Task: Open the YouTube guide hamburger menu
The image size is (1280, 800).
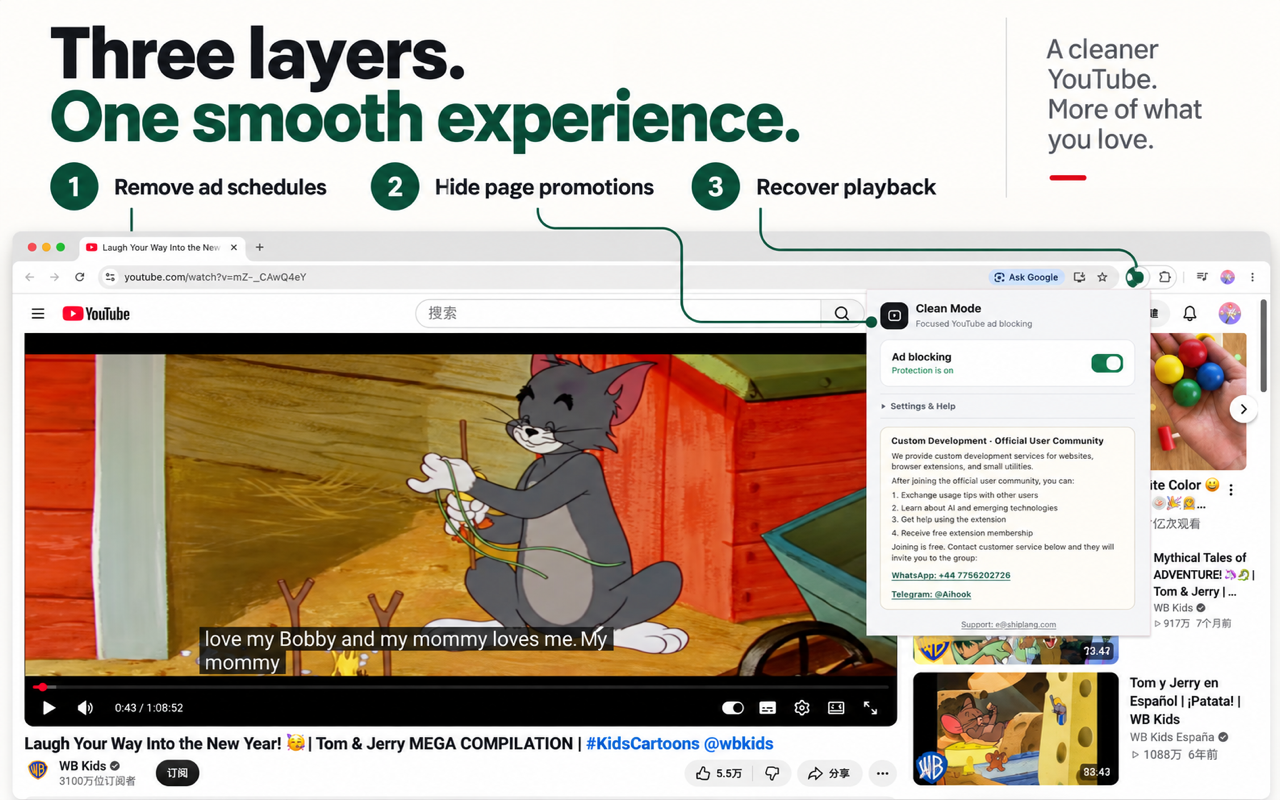Action: click(38, 314)
